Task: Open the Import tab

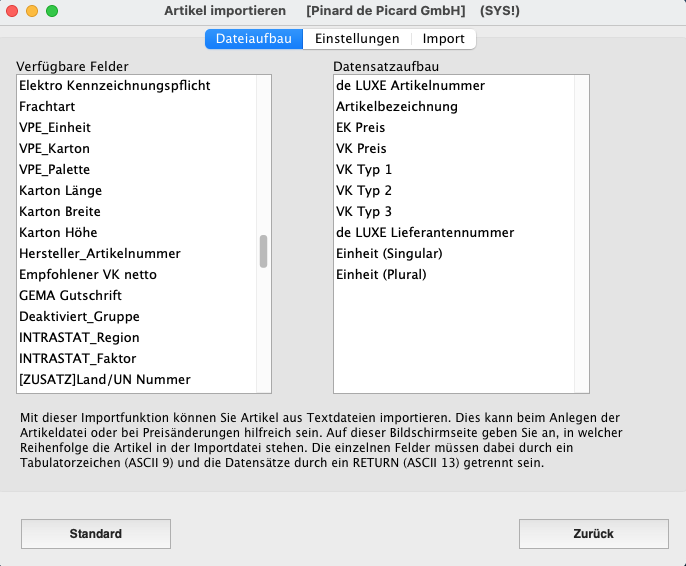Action: click(443, 39)
